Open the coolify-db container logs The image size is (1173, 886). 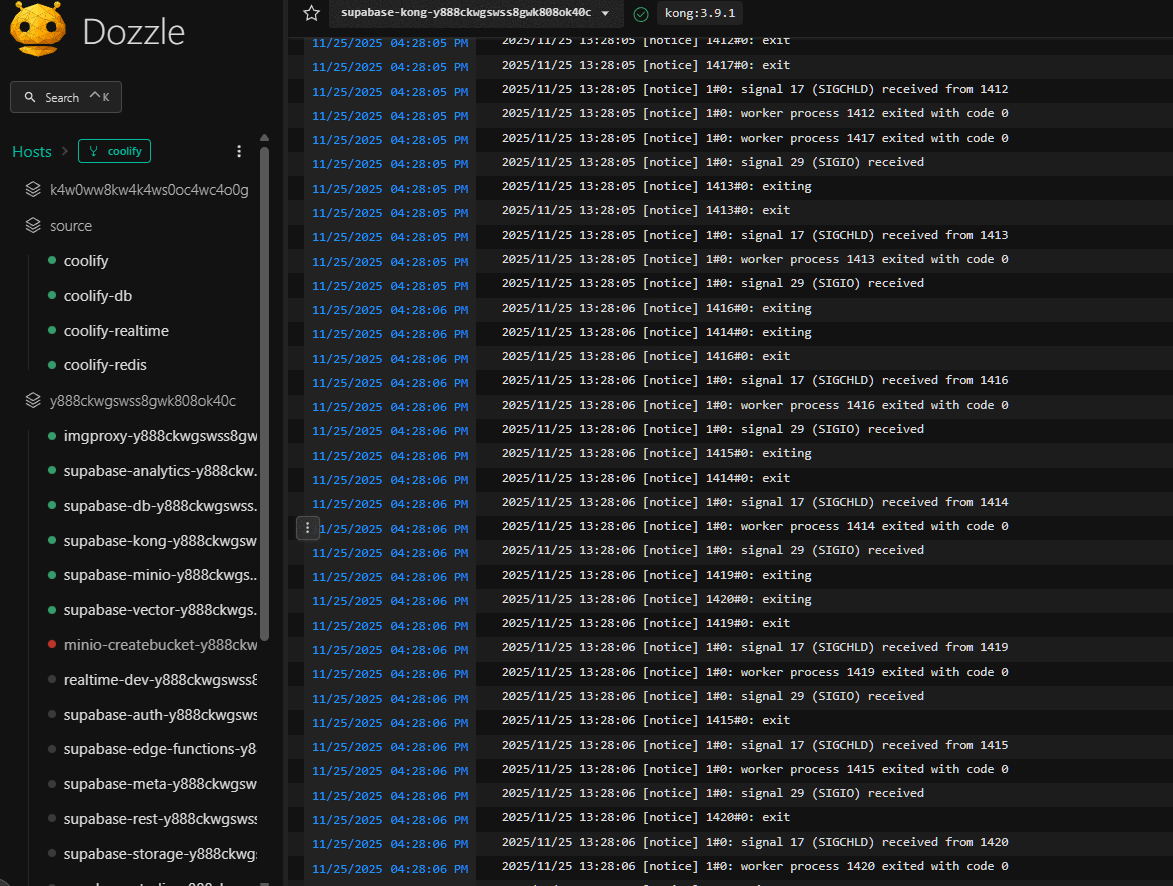click(x=98, y=296)
